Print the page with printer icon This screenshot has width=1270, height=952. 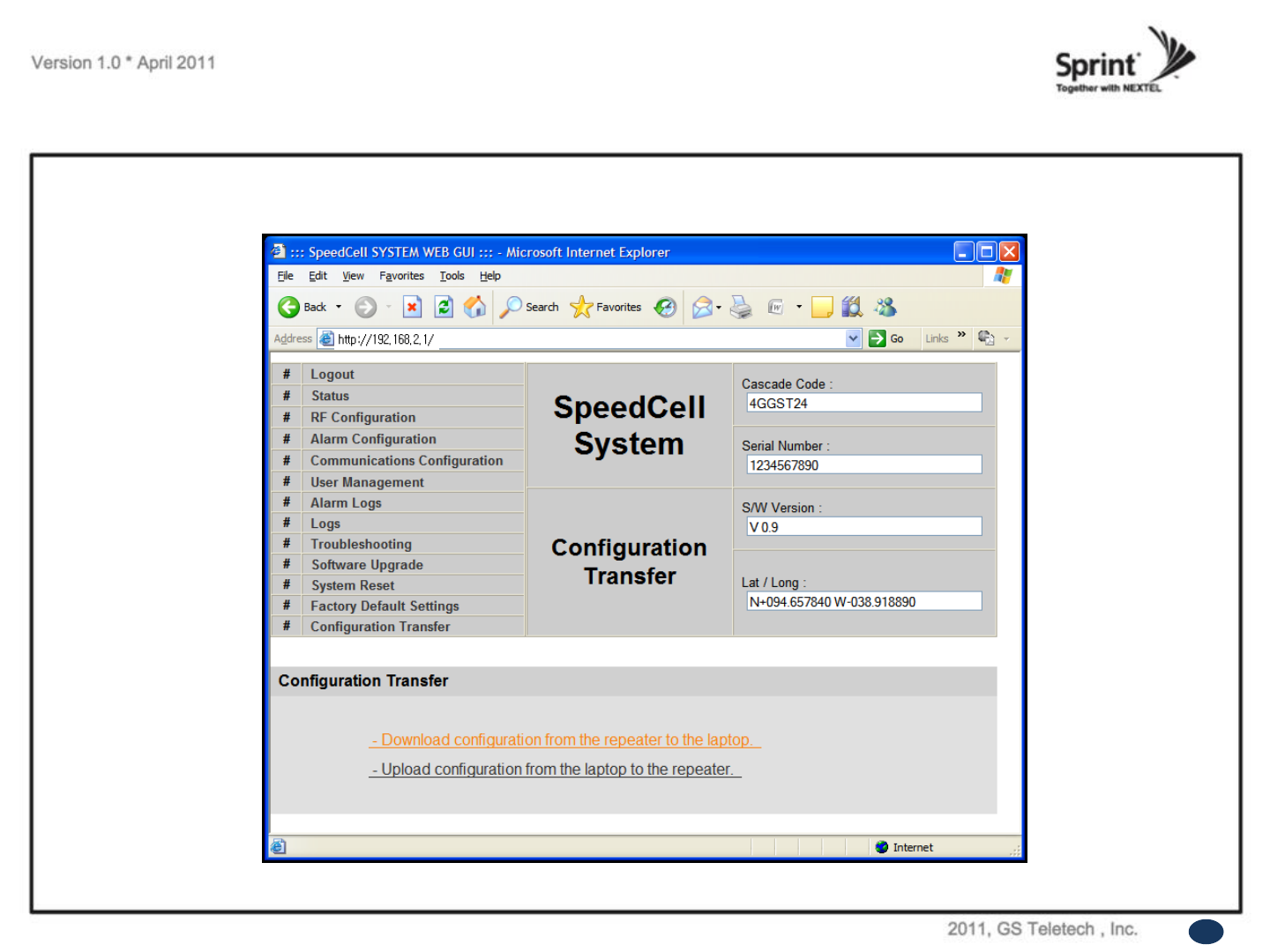coord(742,307)
